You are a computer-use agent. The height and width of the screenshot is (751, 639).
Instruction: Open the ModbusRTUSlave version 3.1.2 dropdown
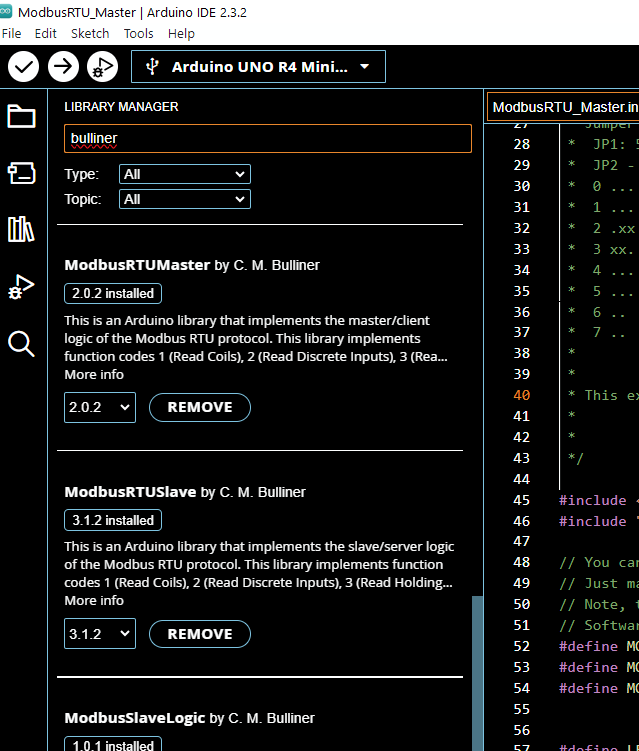tap(100, 634)
